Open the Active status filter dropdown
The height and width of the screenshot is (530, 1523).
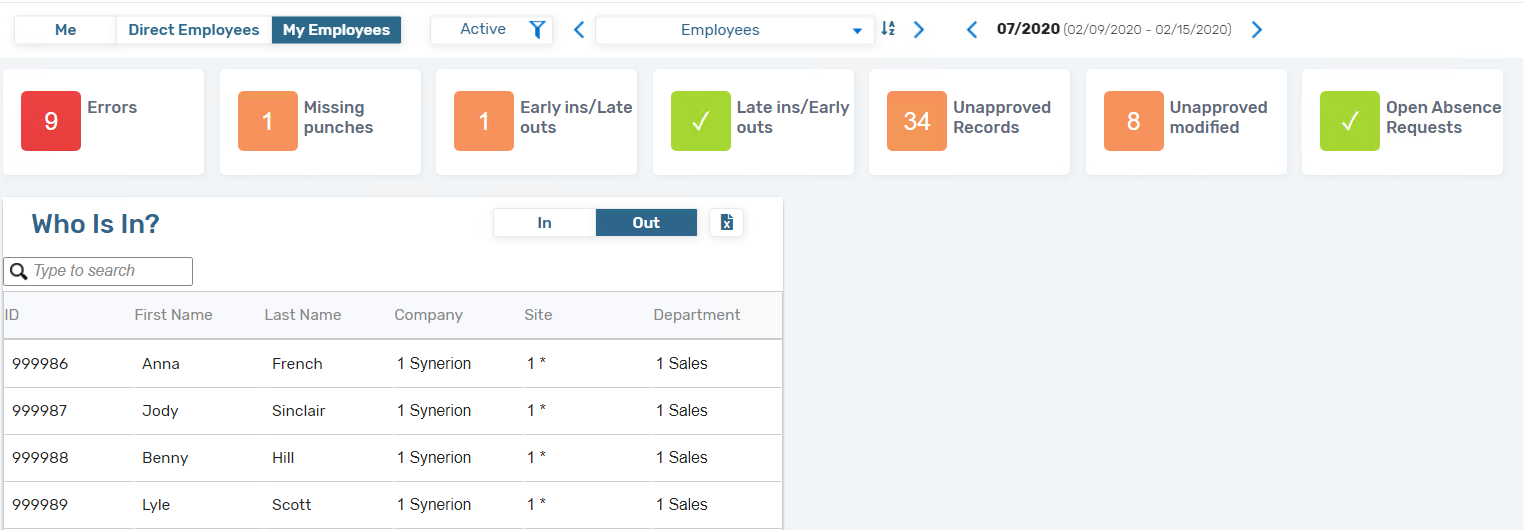[483, 30]
